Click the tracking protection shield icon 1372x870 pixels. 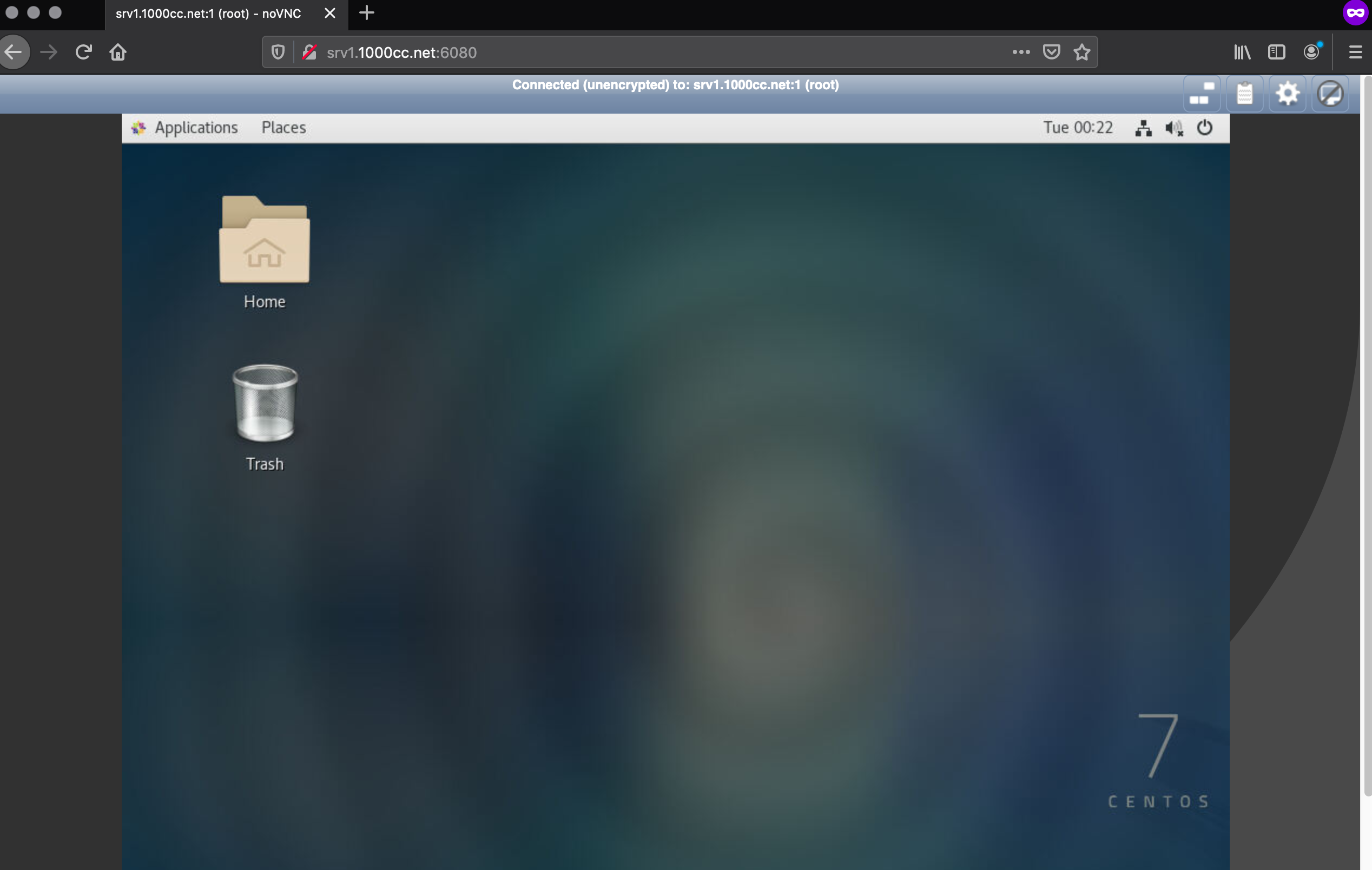[x=278, y=52]
